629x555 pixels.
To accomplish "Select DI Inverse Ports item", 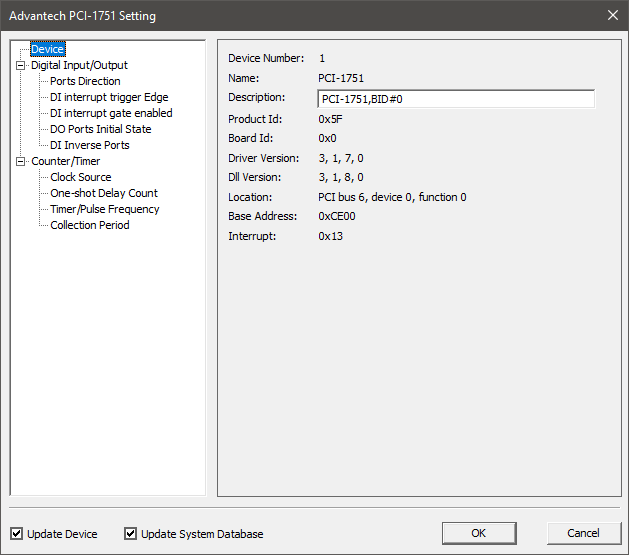I will pos(90,145).
